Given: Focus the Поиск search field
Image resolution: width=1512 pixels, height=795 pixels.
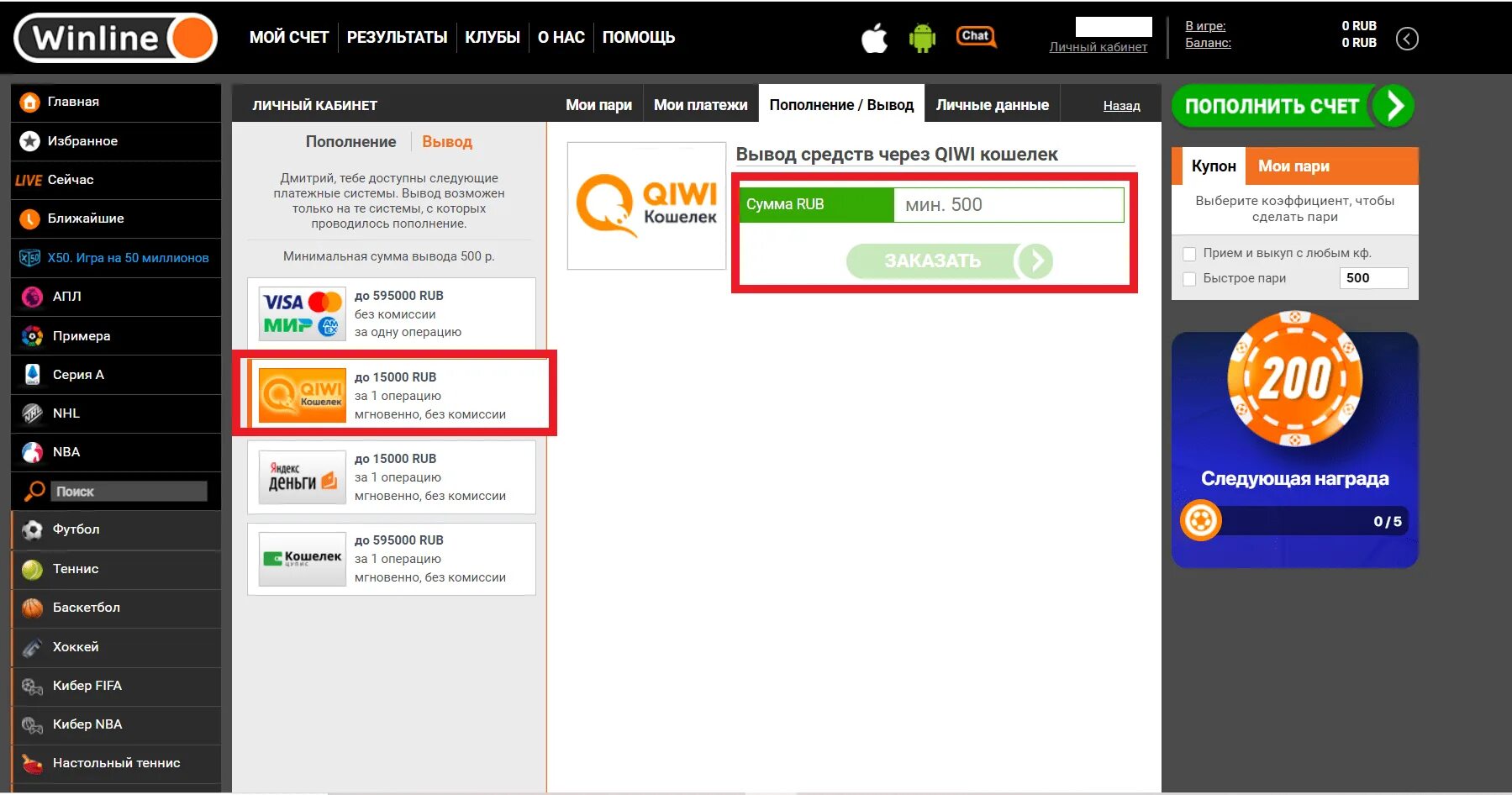Looking at the screenshot, I should 129,492.
